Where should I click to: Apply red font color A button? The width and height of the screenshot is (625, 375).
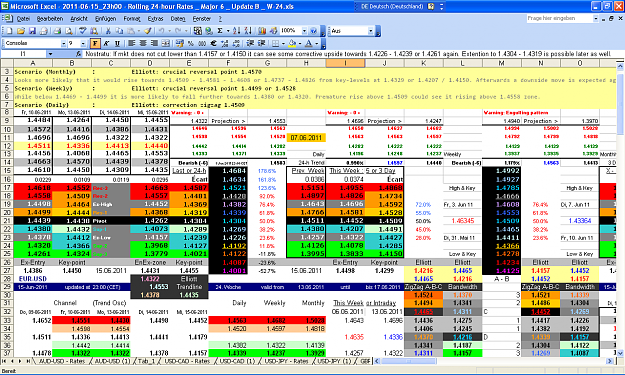309,43
